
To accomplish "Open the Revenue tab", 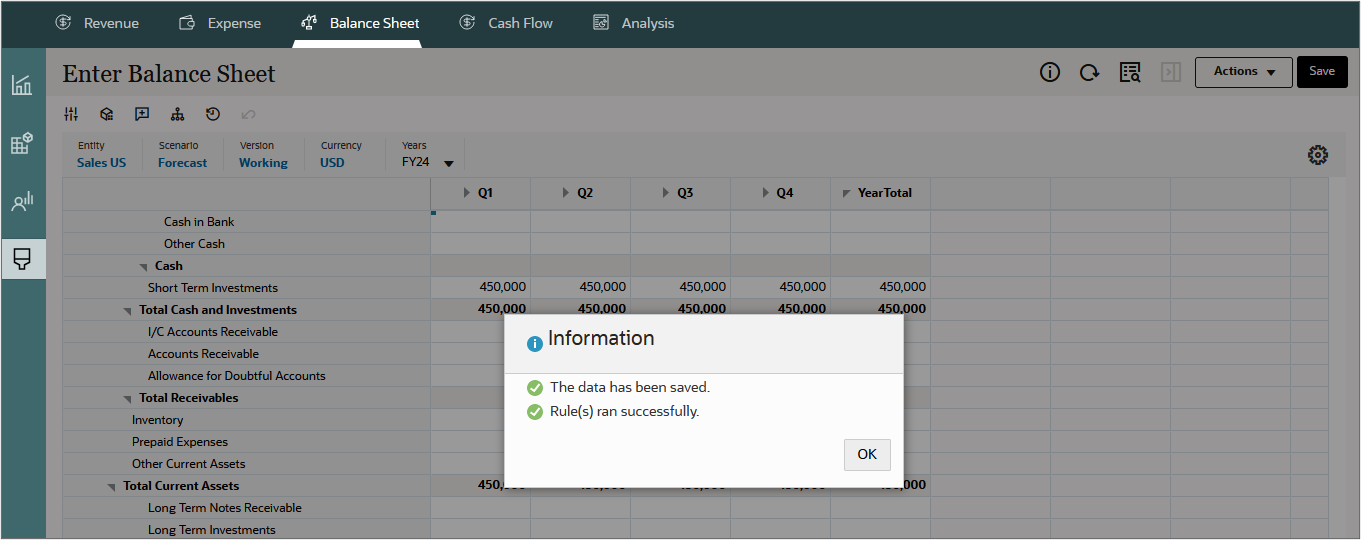I will (96, 23).
